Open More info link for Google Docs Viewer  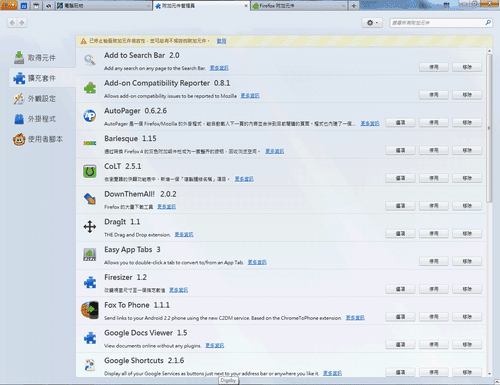[214, 346]
